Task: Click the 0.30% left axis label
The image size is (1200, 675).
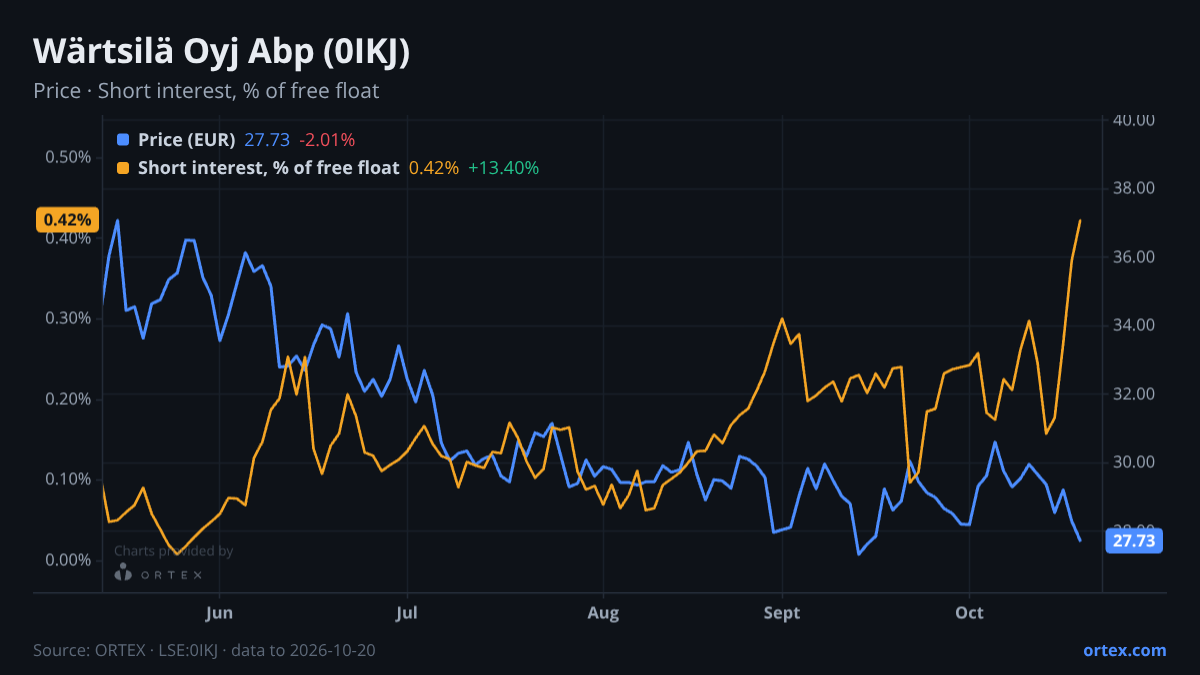Action: (68, 318)
